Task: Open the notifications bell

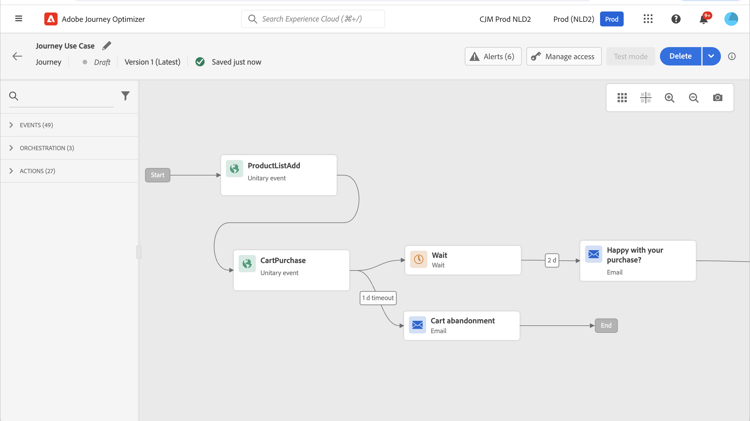Action: coord(703,19)
